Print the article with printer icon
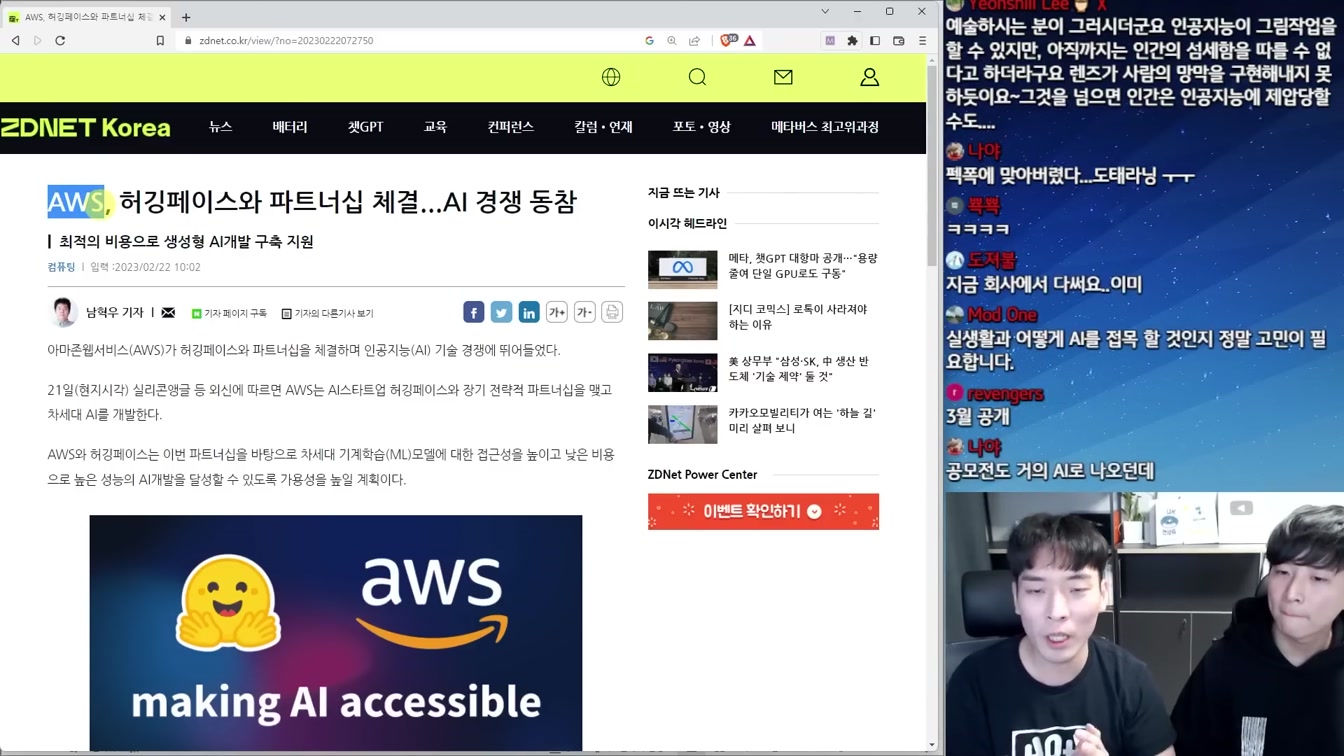Viewport: 1344px width, 756px height. click(612, 312)
